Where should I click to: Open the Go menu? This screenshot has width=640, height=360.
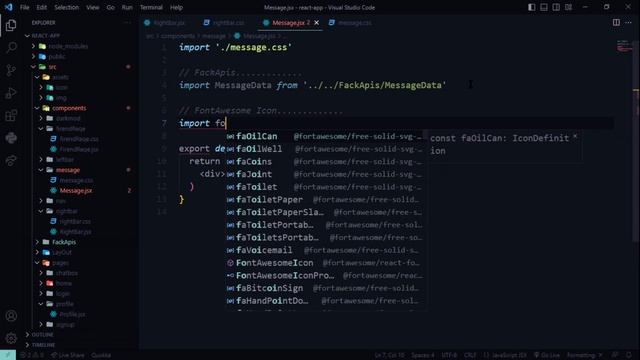click(110, 7)
